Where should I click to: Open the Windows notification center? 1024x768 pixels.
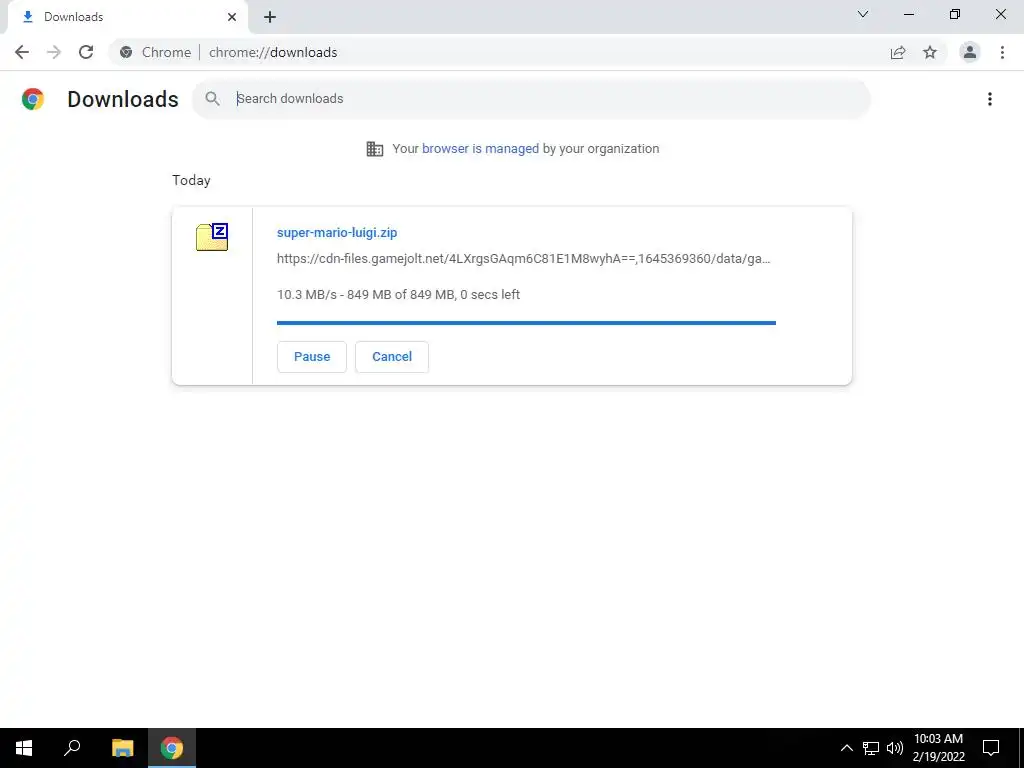[991, 748]
